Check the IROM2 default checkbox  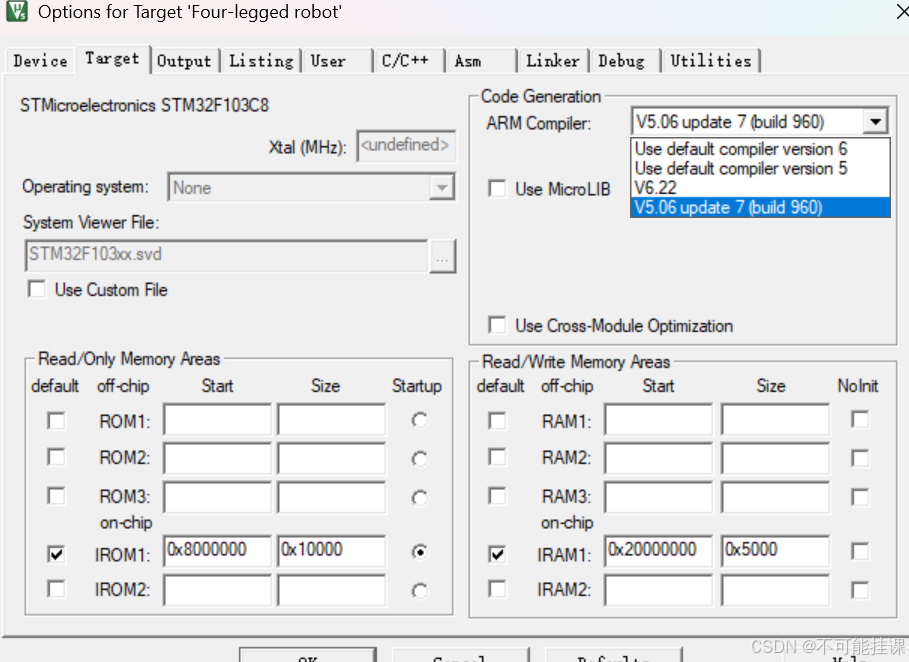(56, 589)
